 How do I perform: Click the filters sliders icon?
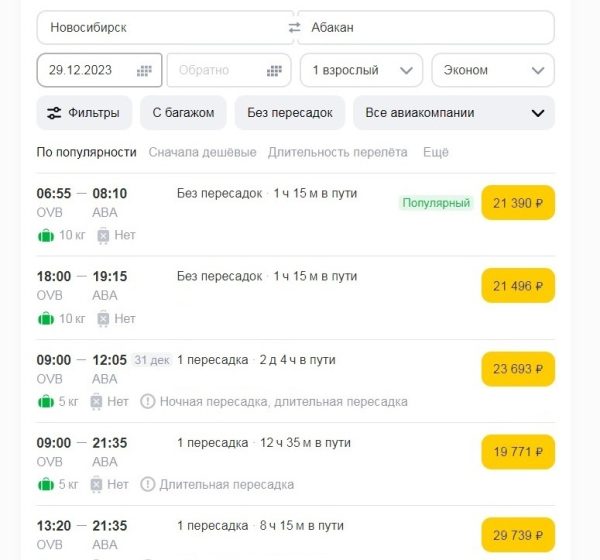point(53,113)
